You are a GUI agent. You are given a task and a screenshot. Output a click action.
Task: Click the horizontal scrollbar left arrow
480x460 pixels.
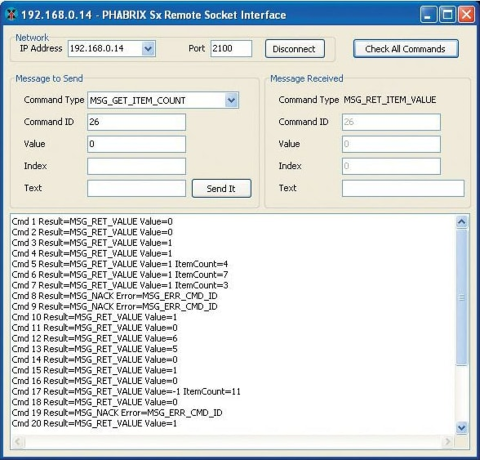click(18, 442)
